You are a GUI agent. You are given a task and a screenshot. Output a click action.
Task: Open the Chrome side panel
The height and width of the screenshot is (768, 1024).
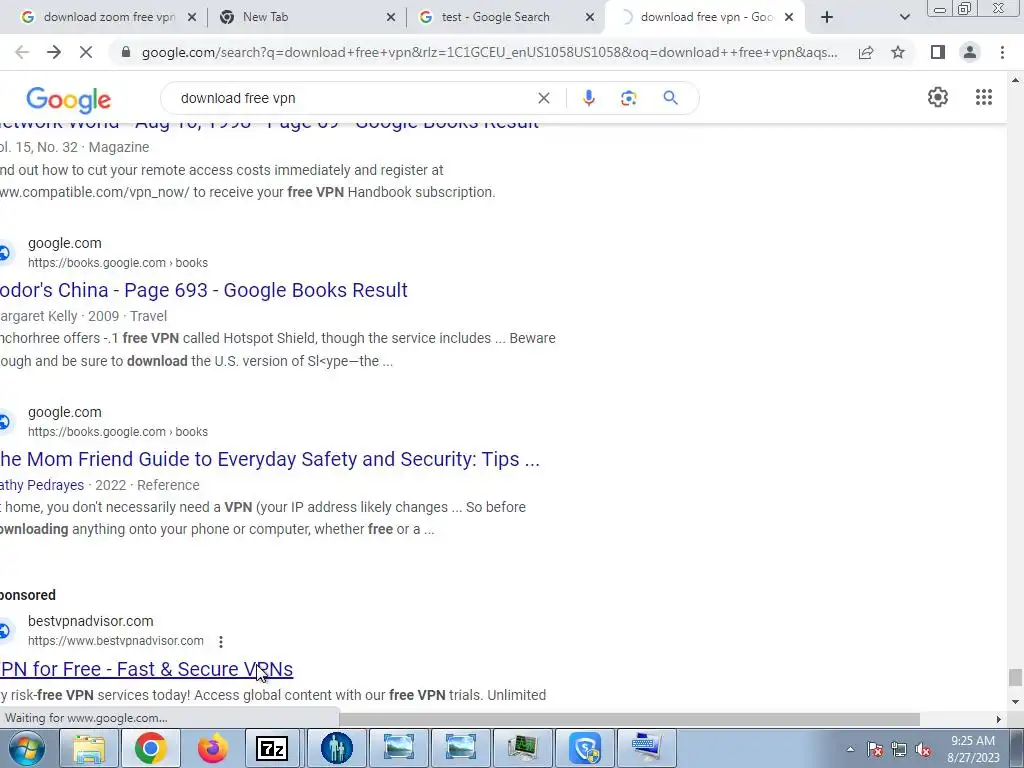coord(938,52)
